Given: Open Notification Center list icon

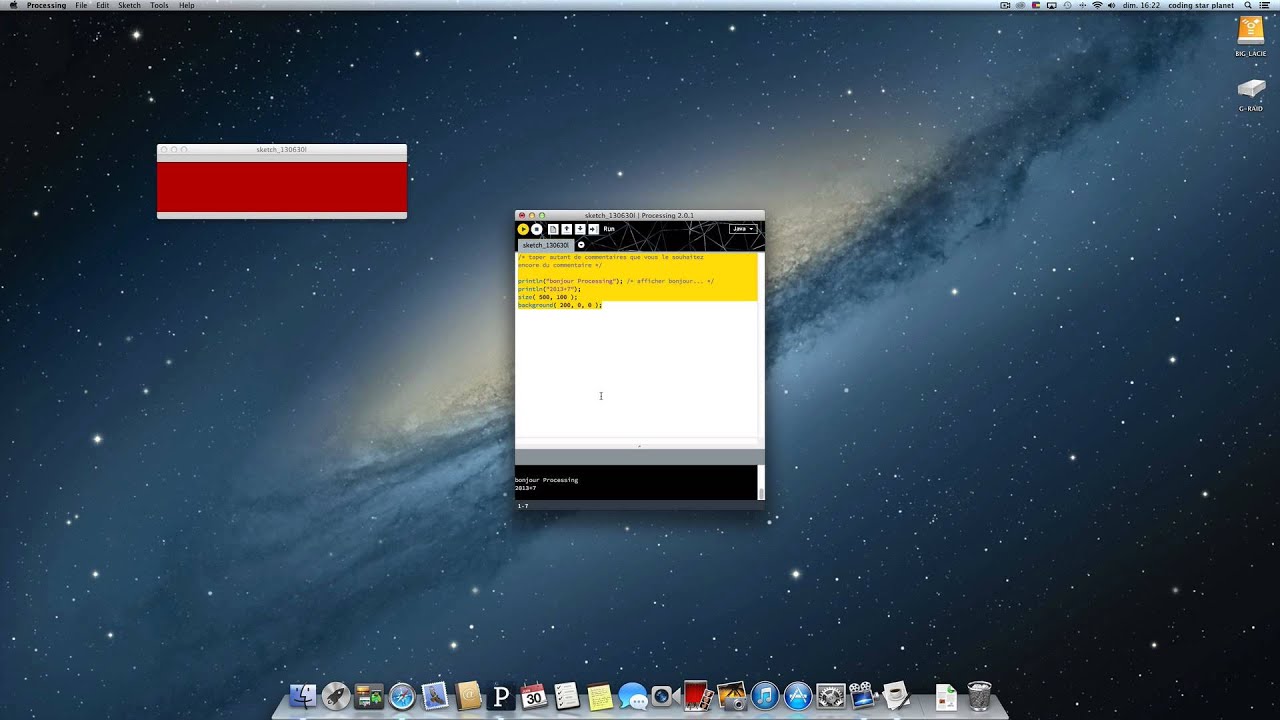Looking at the screenshot, I should coord(1266,5).
